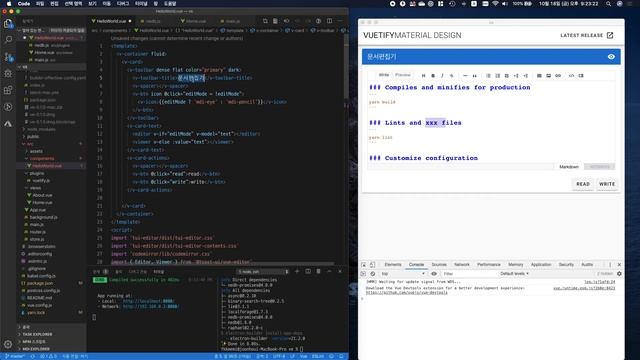Open the vue-devtools GitHub link in console
Image resolution: width=640 pixels, height=360 pixels.
point(407,293)
